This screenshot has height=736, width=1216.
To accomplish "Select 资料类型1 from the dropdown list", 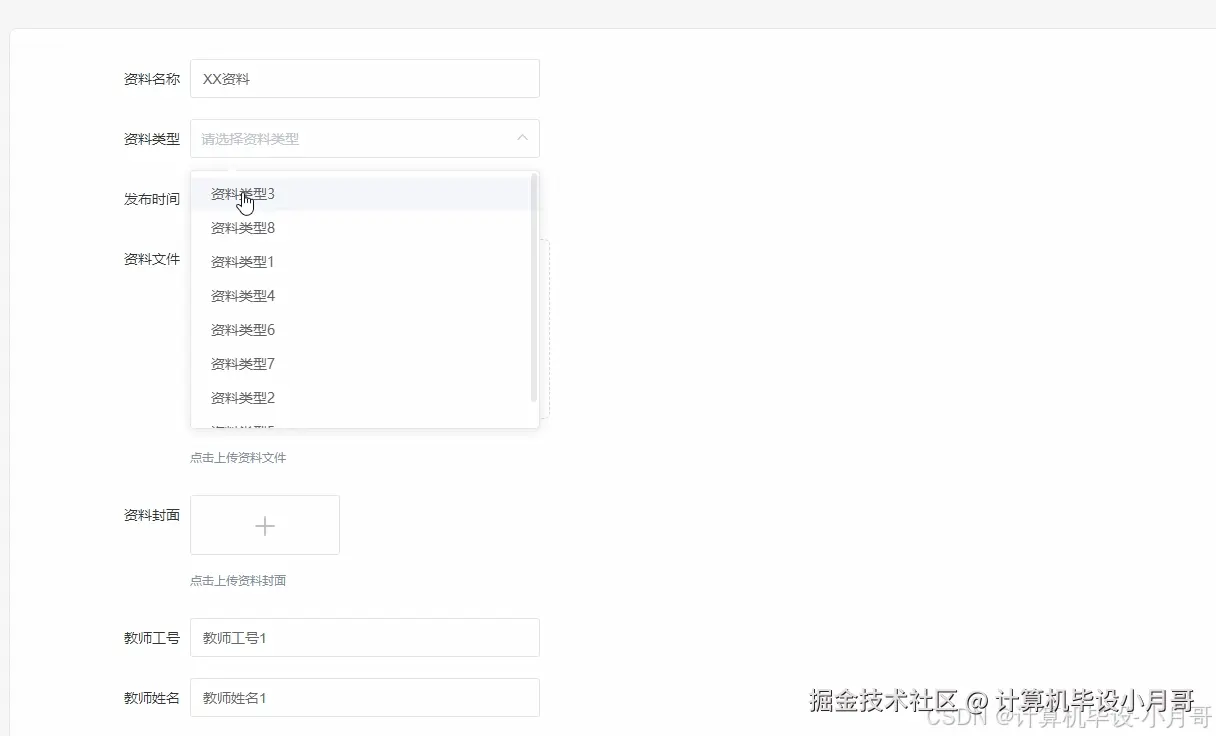I will (x=242, y=261).
